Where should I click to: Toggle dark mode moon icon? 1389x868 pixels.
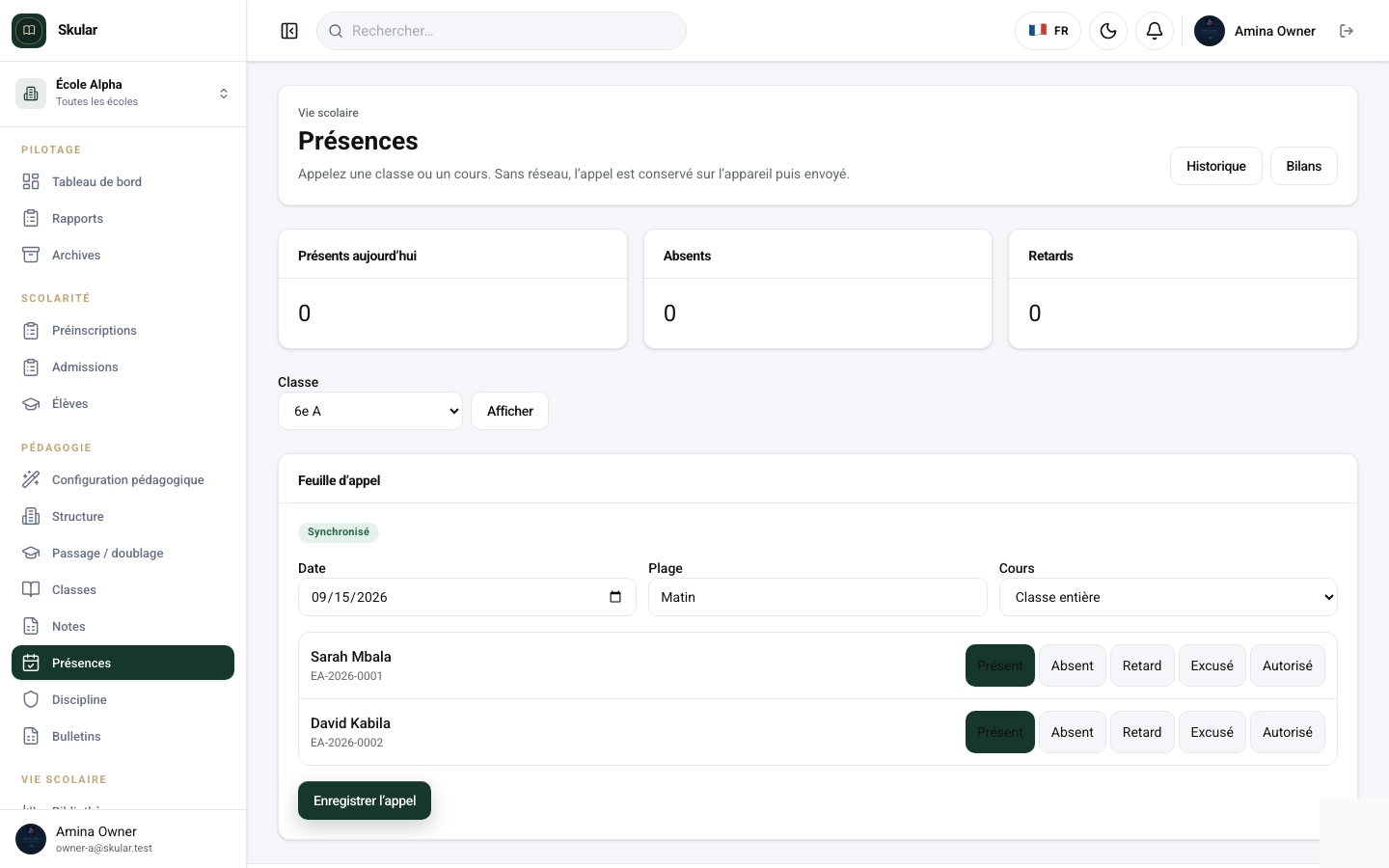tap(1108, 31)
